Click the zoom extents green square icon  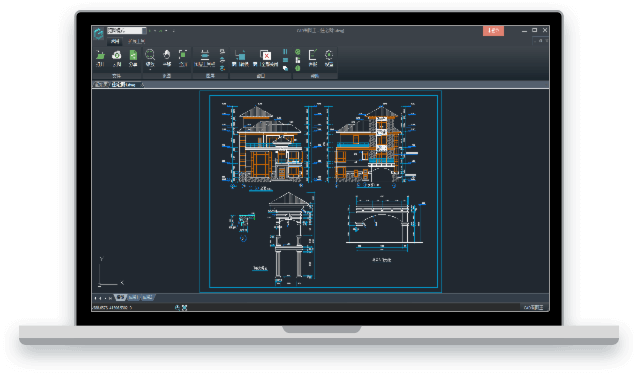(x=183, y=55)
